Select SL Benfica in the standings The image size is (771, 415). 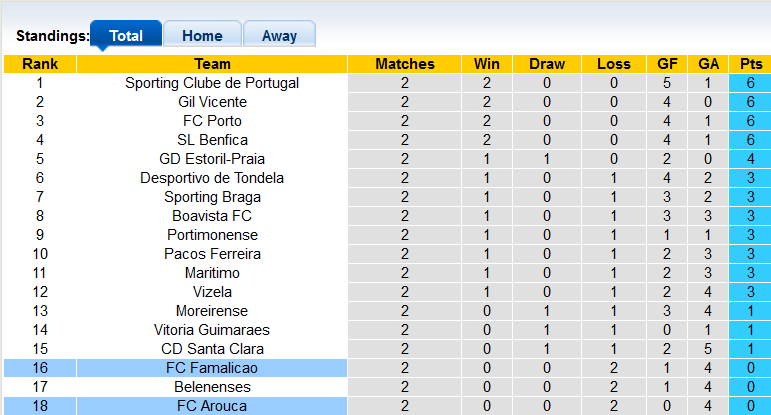click(x=212, y=140)
